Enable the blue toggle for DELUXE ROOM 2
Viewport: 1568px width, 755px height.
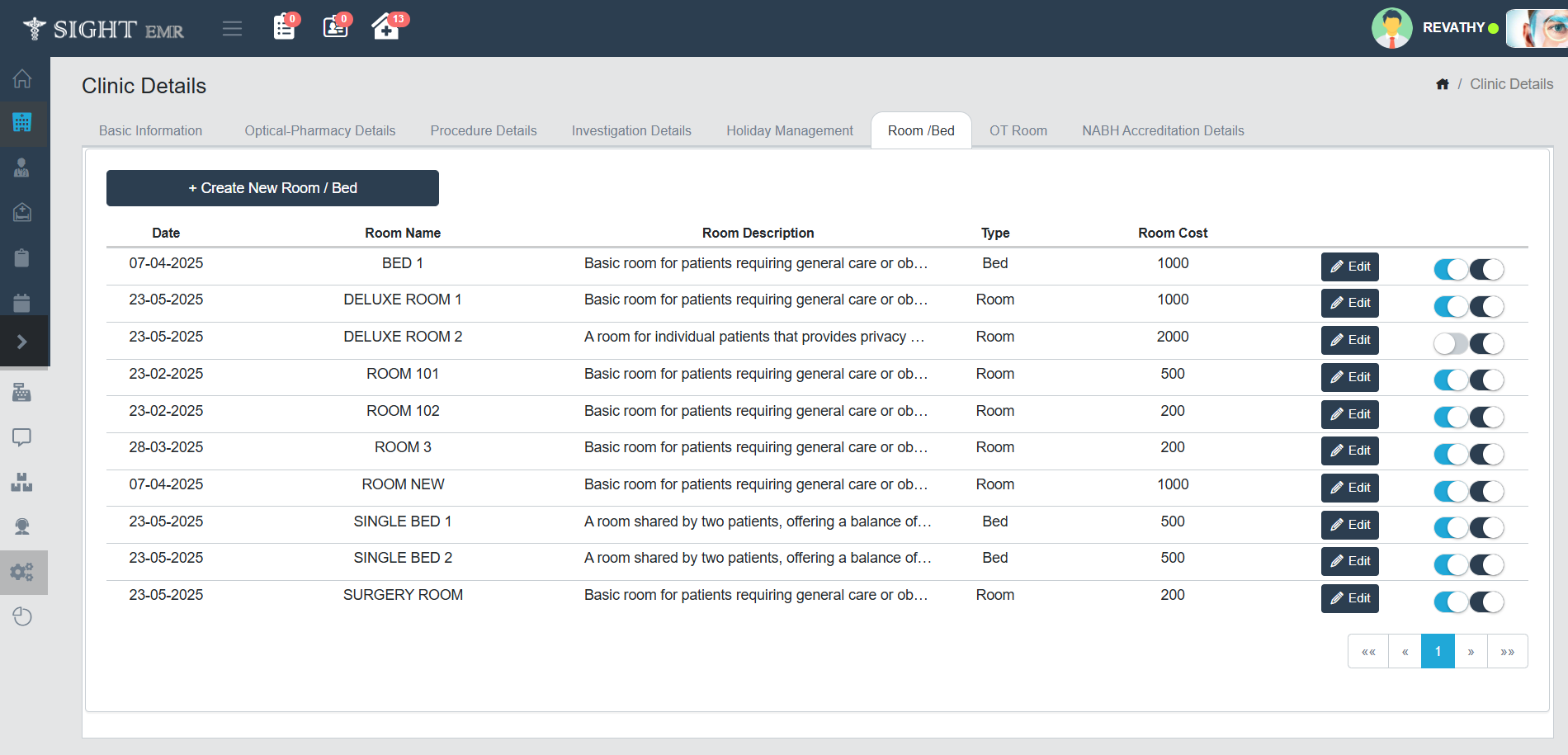pos(1451,343)
